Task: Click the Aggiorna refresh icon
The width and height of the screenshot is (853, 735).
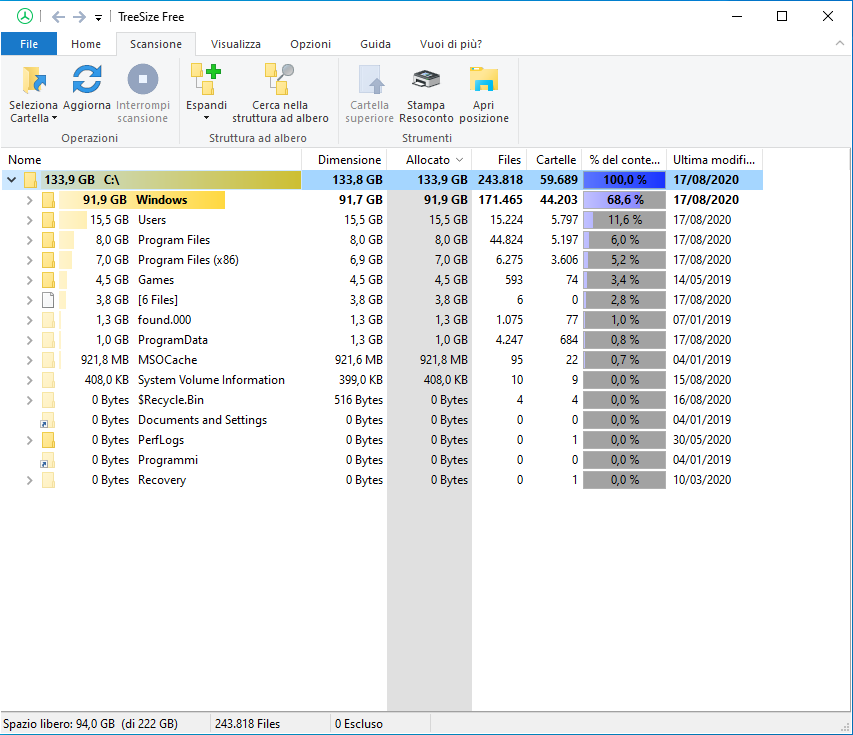Action: tap(87, 79)
